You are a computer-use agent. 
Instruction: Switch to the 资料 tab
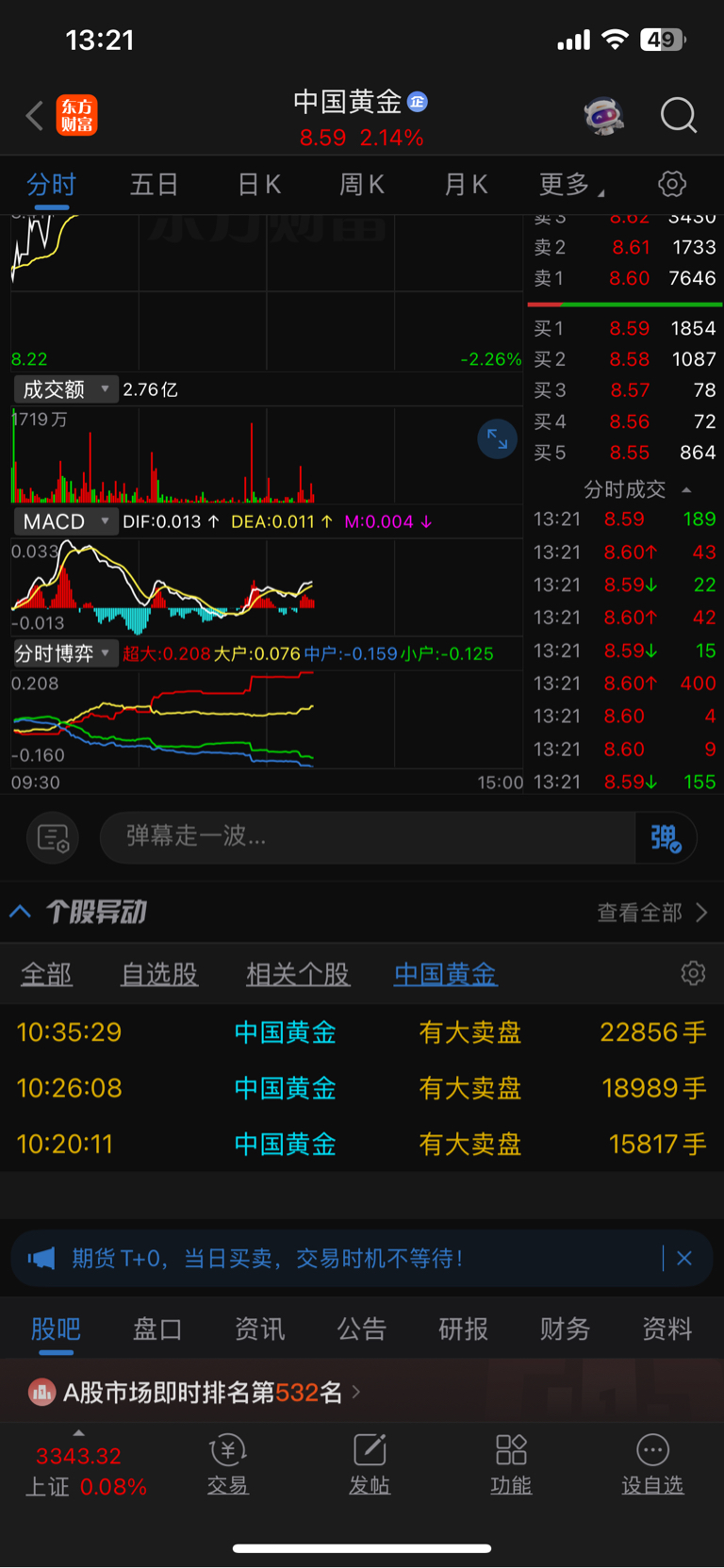click(667, 1329)
